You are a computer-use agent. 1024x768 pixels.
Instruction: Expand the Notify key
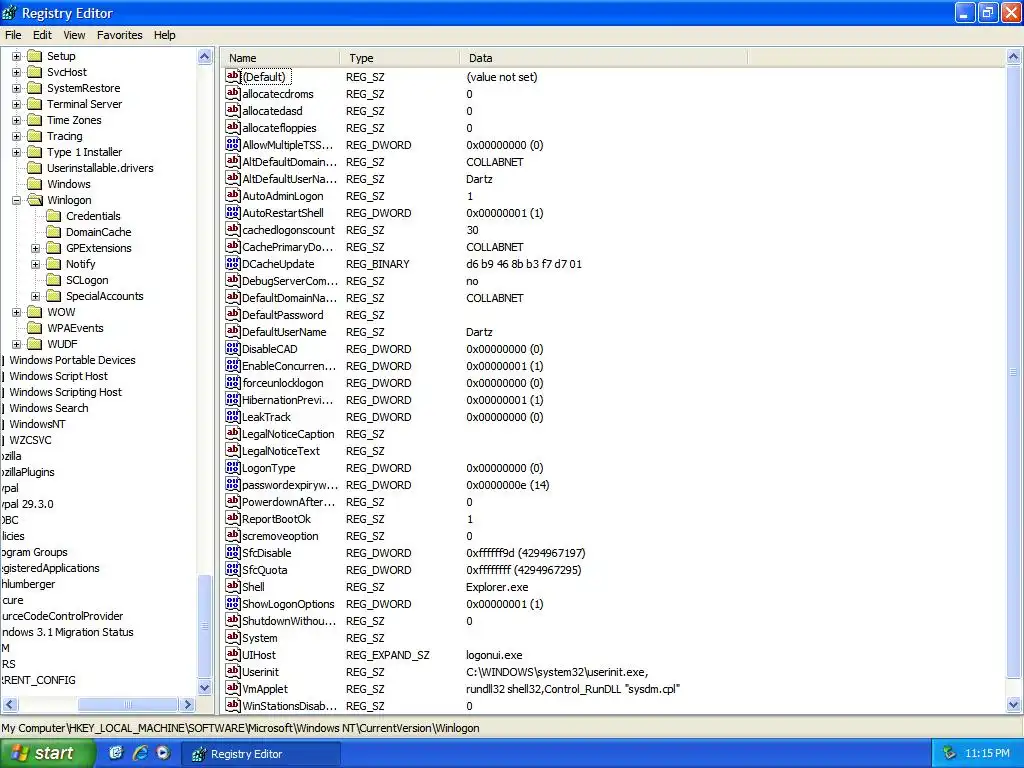35,264
